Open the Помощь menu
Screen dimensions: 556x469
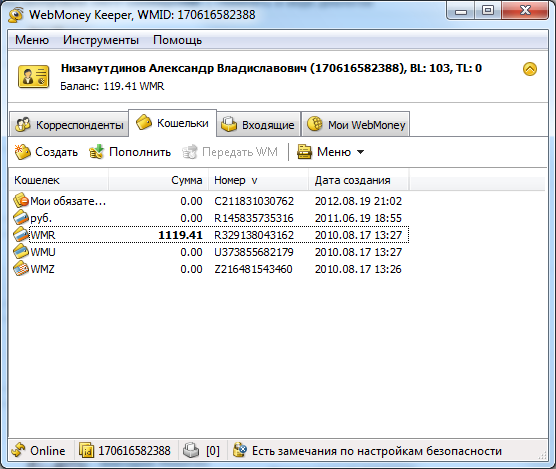pos(177,40)
